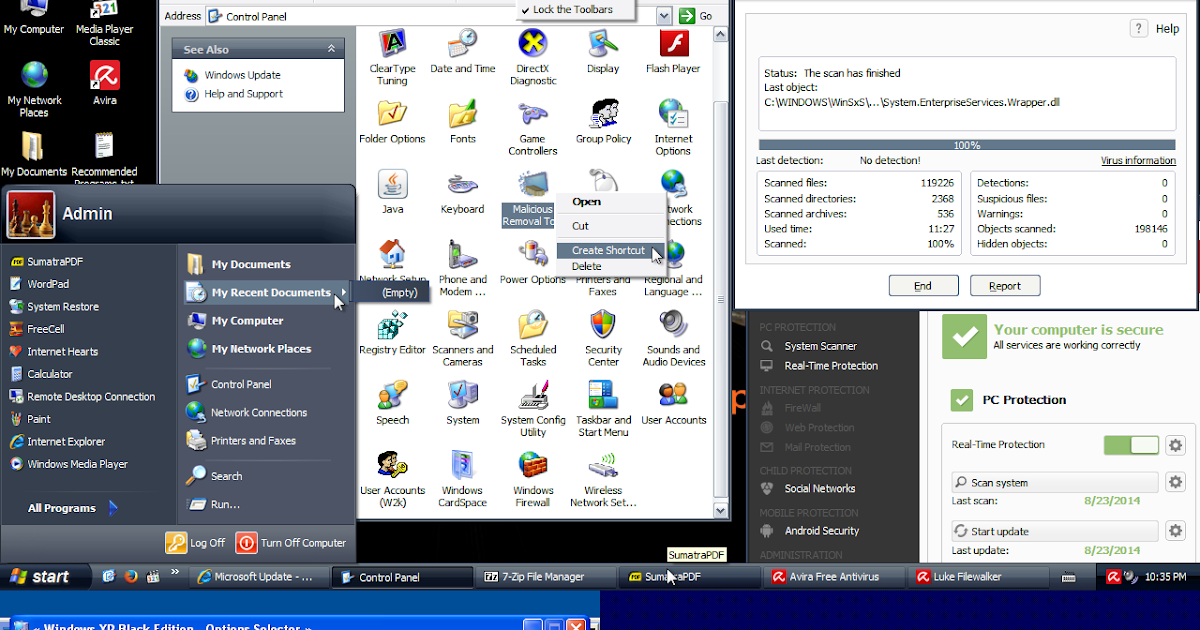Choose Create Shortcut context menu item
1200x630 pixels.
click(x=609, y=250)
